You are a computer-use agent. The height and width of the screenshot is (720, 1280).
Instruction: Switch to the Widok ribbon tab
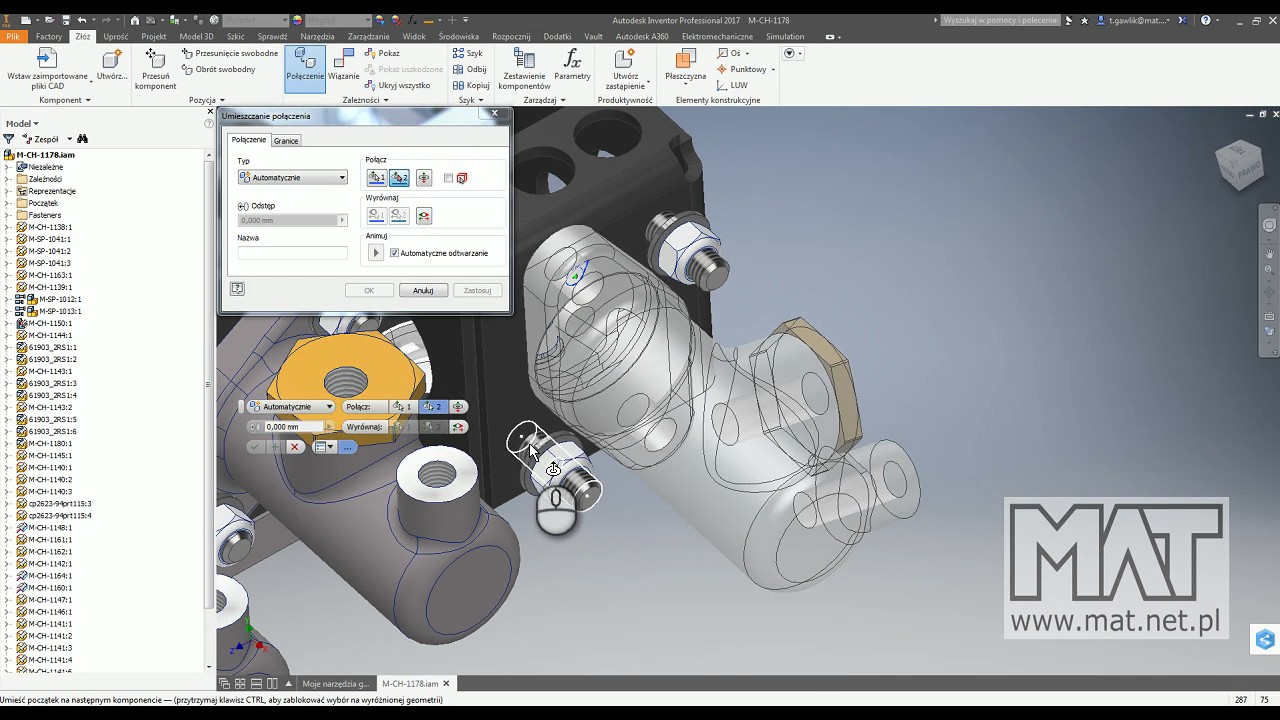click(x=414, y=36)
